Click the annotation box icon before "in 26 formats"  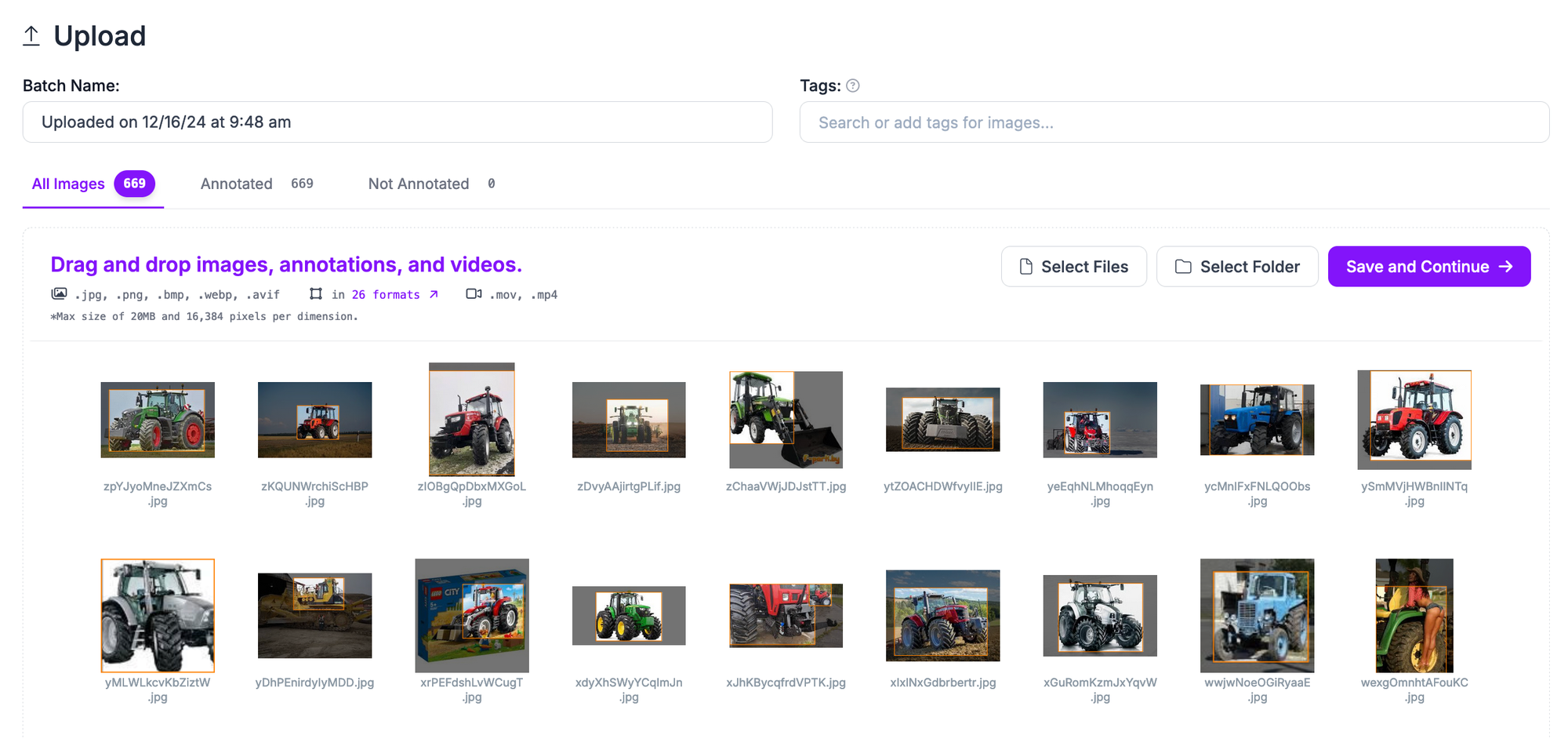(316, 294)
